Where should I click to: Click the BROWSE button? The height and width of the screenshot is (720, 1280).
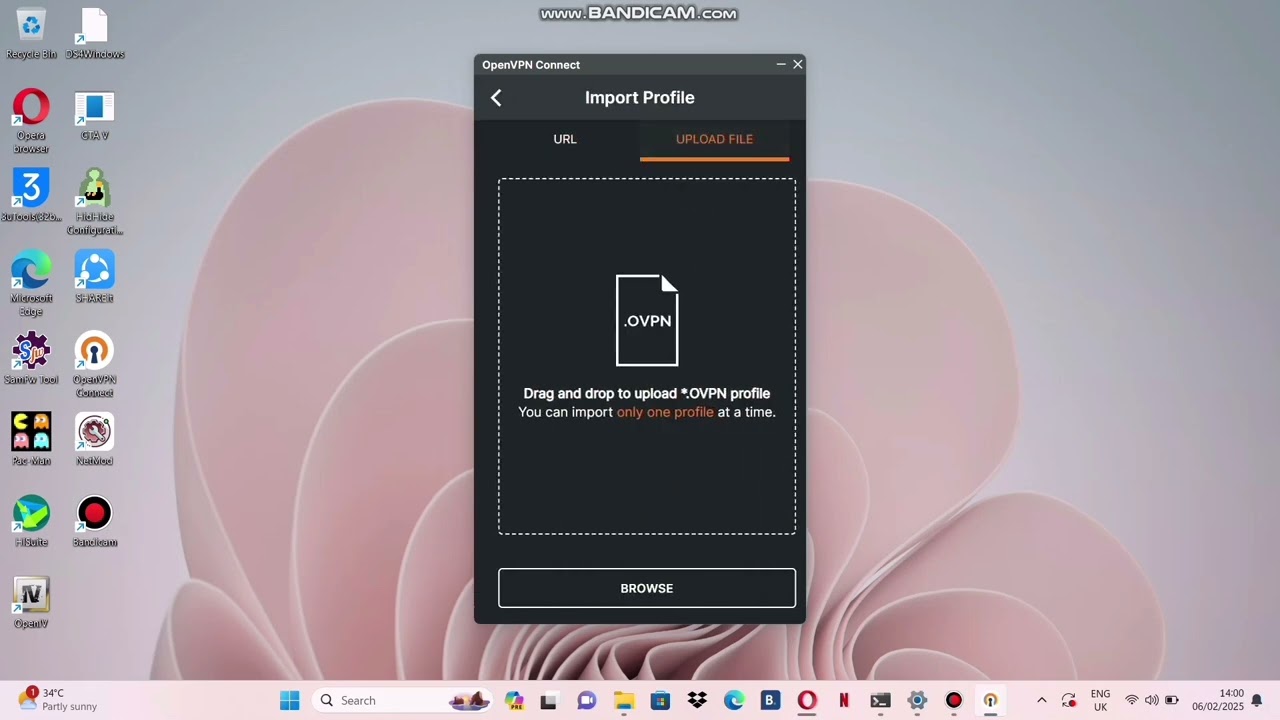click(x=647, y=588)
